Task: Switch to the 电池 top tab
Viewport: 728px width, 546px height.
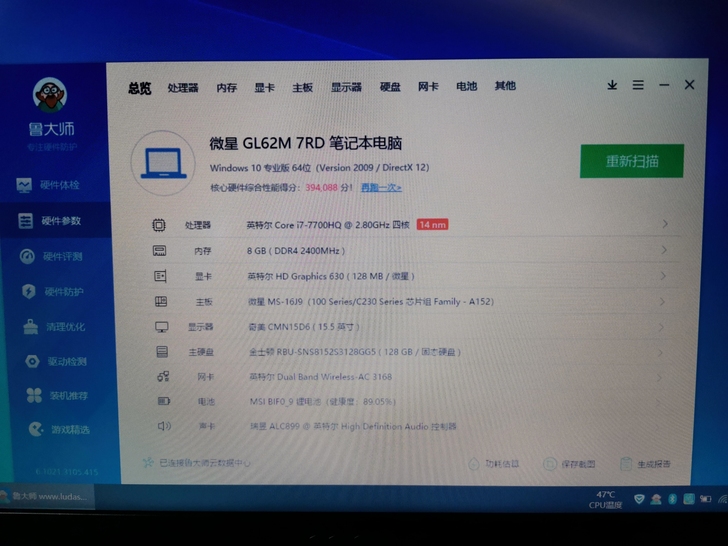Action: (x=467, y=86)
